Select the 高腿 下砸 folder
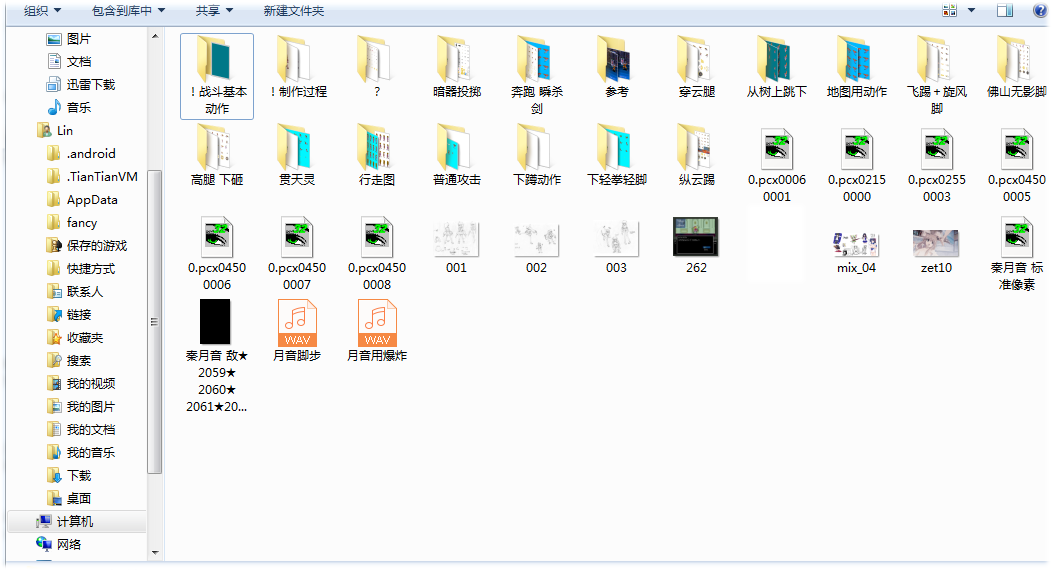This screenshot has width=1052, height=570. [217, 156]
